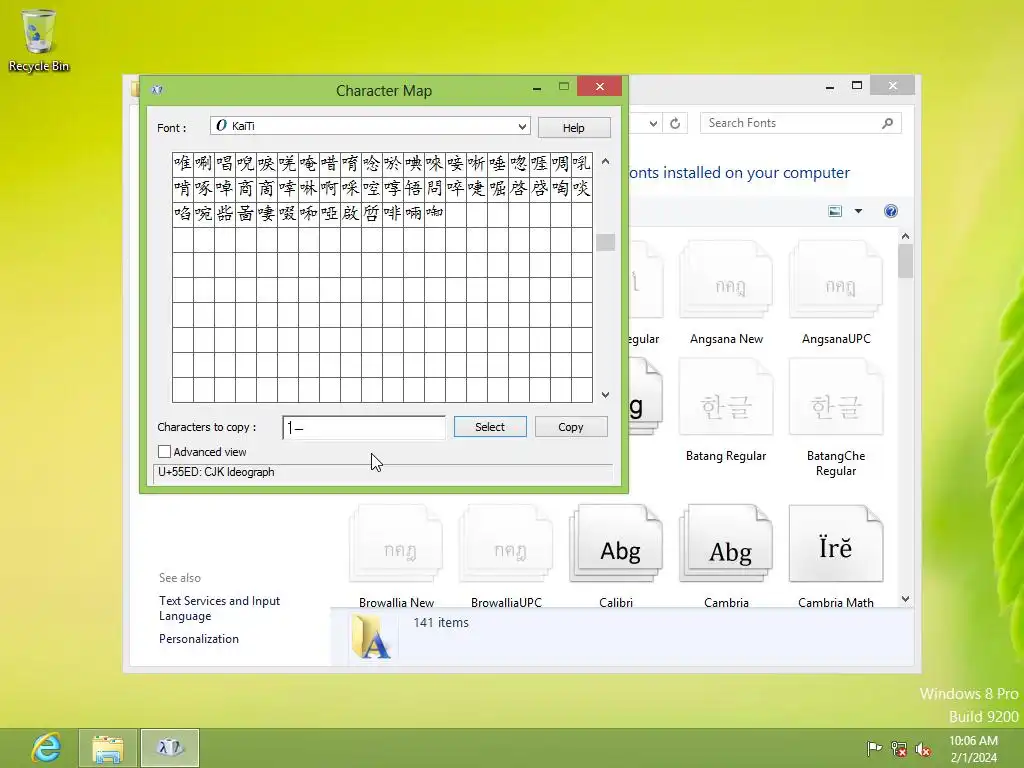Image resolution: width=1024 pixels, height=768 pixels.
Task: Click the Character Map title bar icon
Action: (x=157, y=90)
